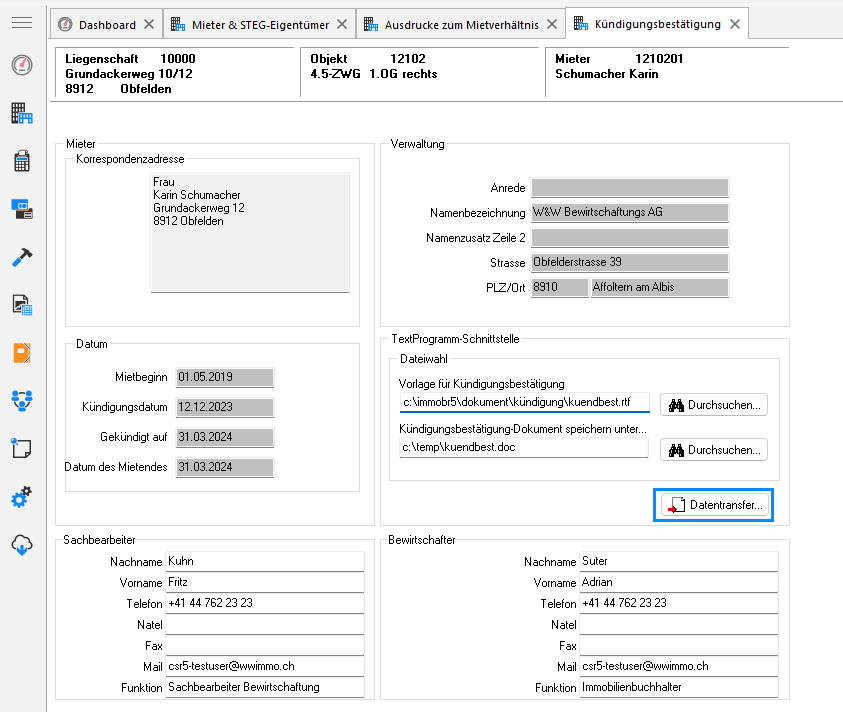Click the Datum des Mietendes field
The width and height of the screenshot is (843, 712).
(225, 467)
